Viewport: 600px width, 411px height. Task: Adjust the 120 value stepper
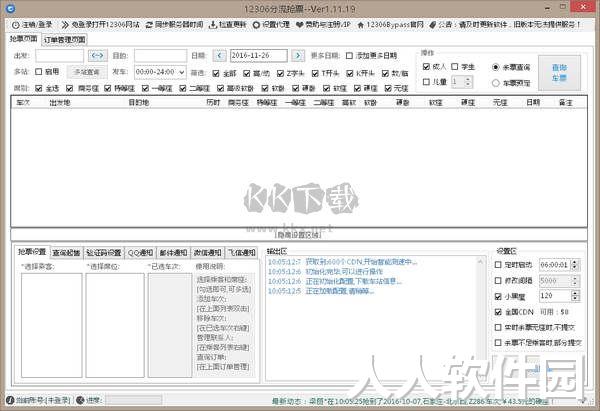point(575,296)
